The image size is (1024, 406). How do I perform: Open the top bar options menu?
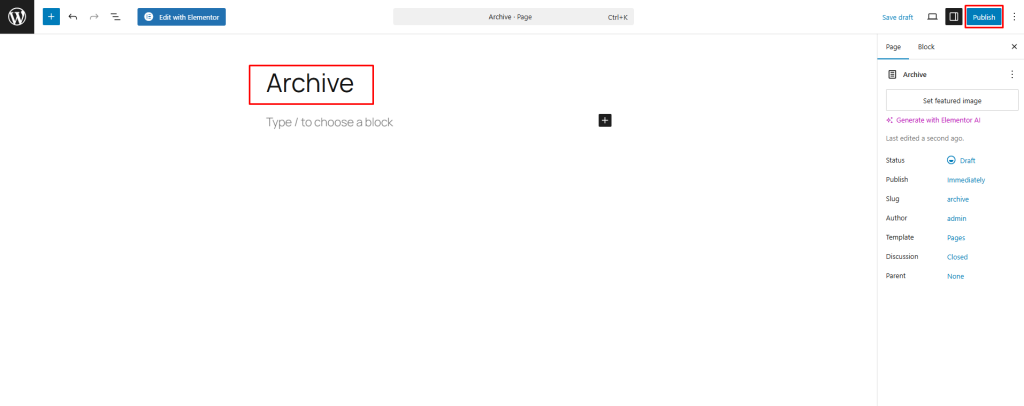(x=1014, y=18)
